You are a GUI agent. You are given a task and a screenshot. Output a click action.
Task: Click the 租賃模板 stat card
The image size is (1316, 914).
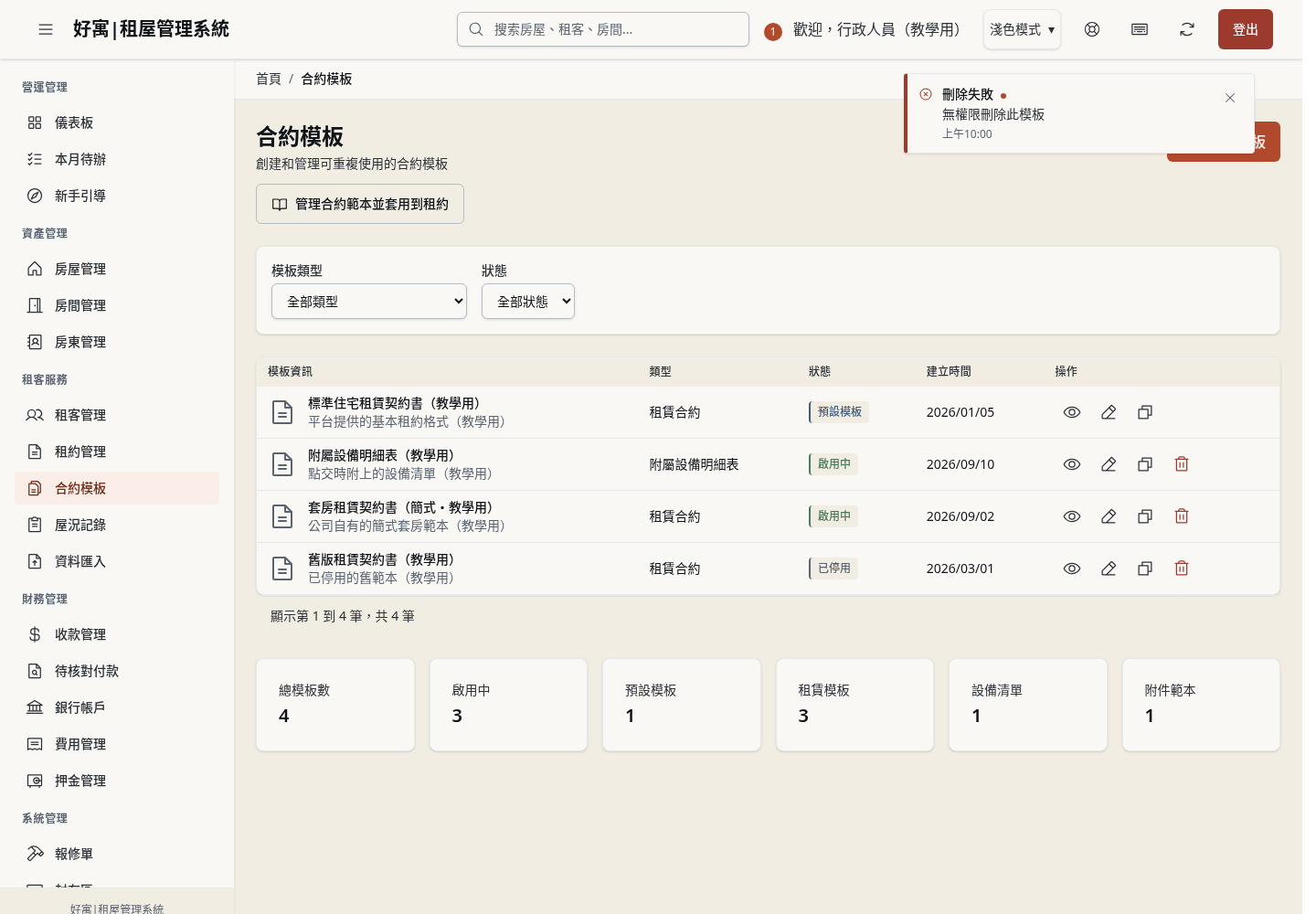(x=854, y=705)
